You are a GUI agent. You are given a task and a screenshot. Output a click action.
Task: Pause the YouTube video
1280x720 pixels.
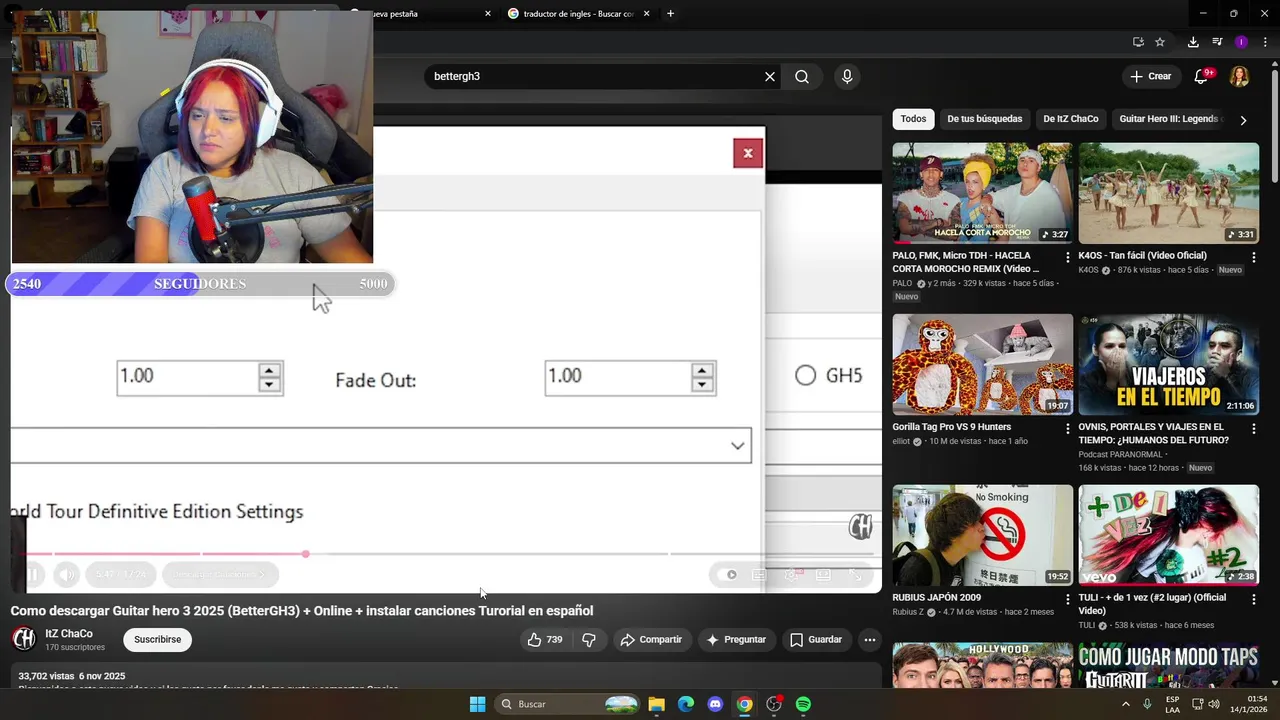[32, 574]
